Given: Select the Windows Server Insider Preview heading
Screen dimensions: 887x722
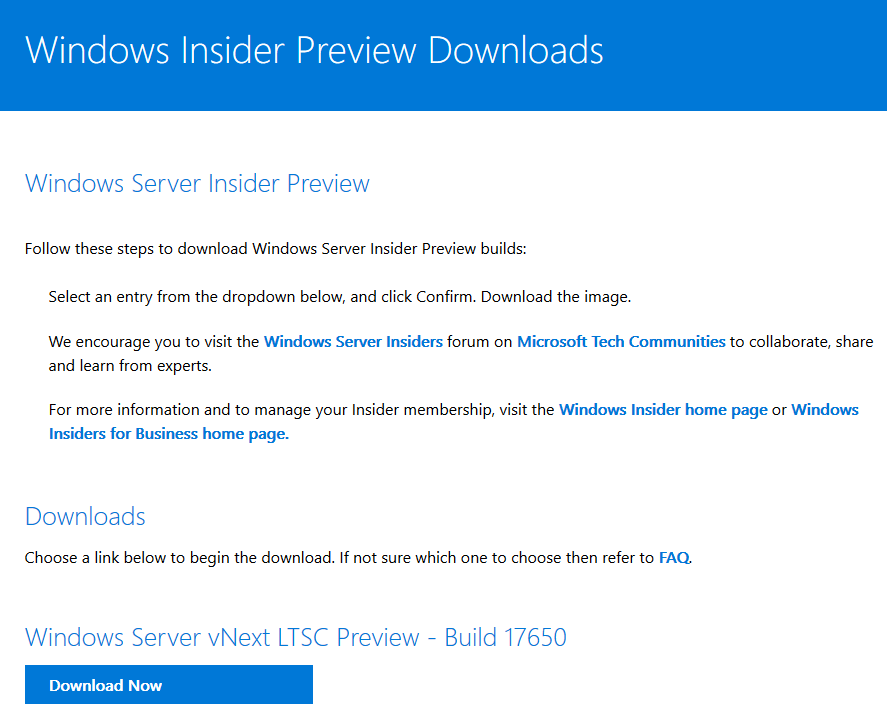Looking at the screenshot, I should coord(197,183).
